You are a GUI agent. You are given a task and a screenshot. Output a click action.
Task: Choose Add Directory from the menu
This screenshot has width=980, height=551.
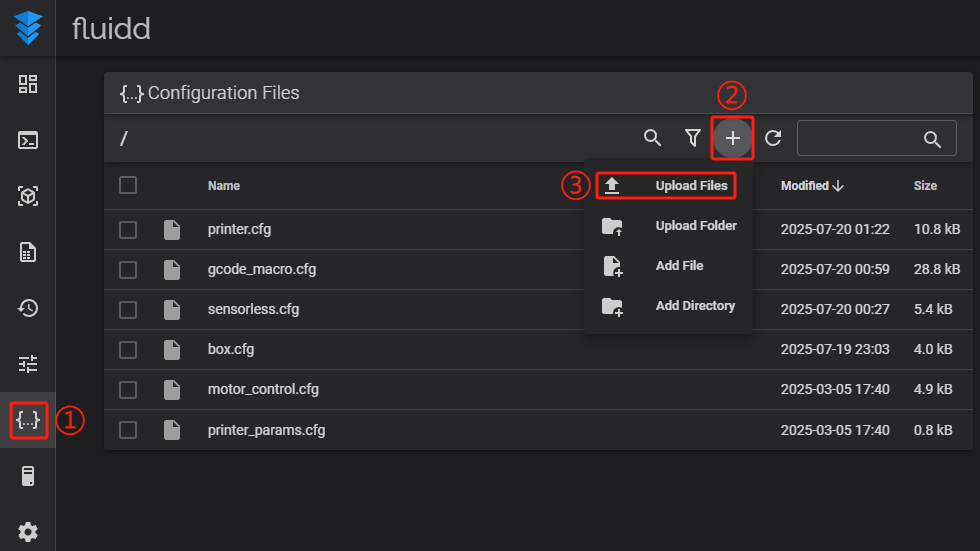coord(694,306)
